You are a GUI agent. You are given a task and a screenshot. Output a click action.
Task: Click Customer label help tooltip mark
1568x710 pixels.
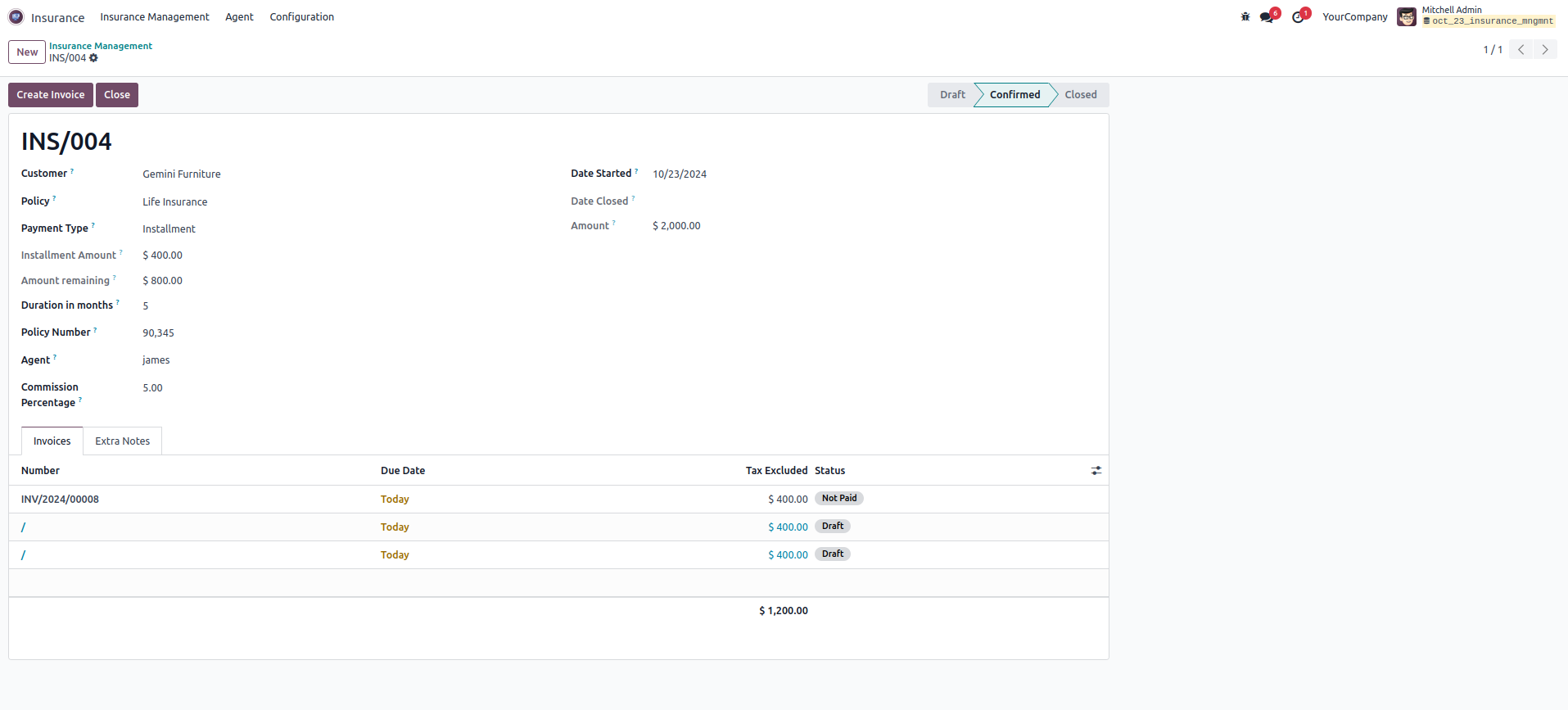pos(72,171)
